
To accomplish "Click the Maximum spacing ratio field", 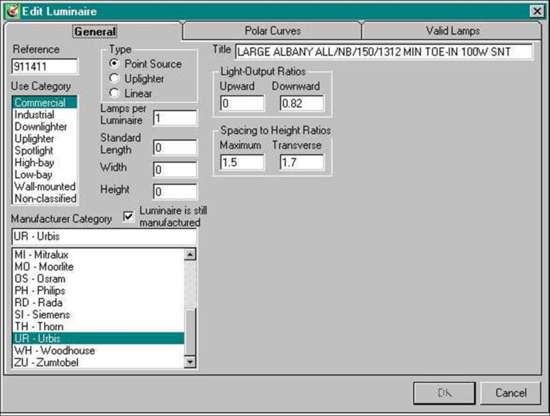I will pyautogui.click(x=242, y=162).
